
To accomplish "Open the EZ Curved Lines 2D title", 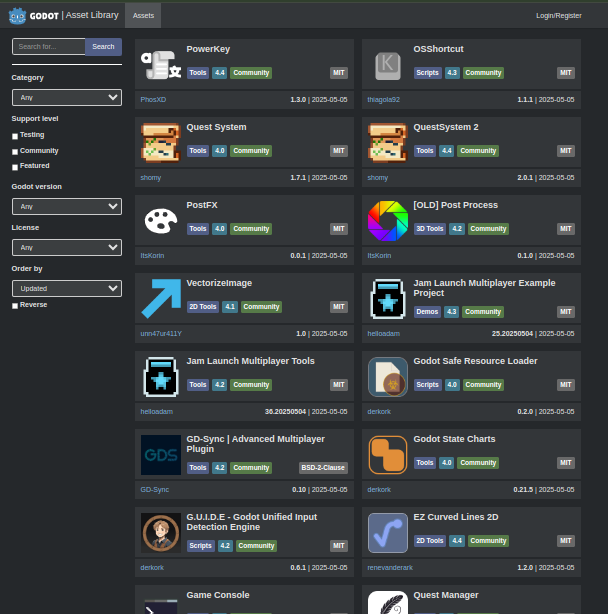I will coord(456,517).
